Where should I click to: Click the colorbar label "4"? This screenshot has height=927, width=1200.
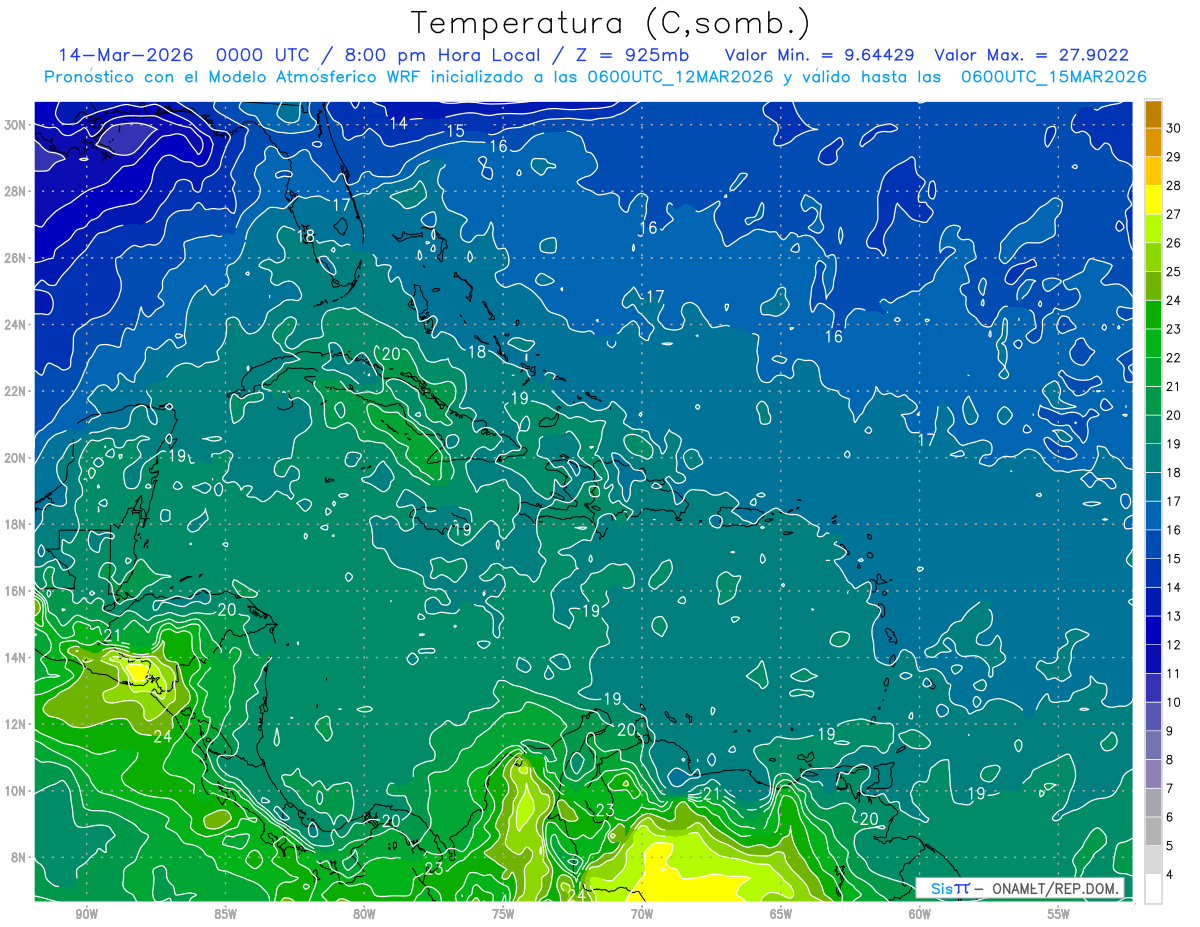1171,875
